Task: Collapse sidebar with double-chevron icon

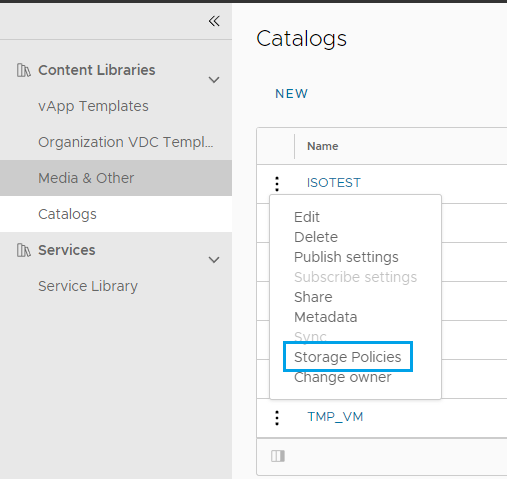Action: pos(214,21)
